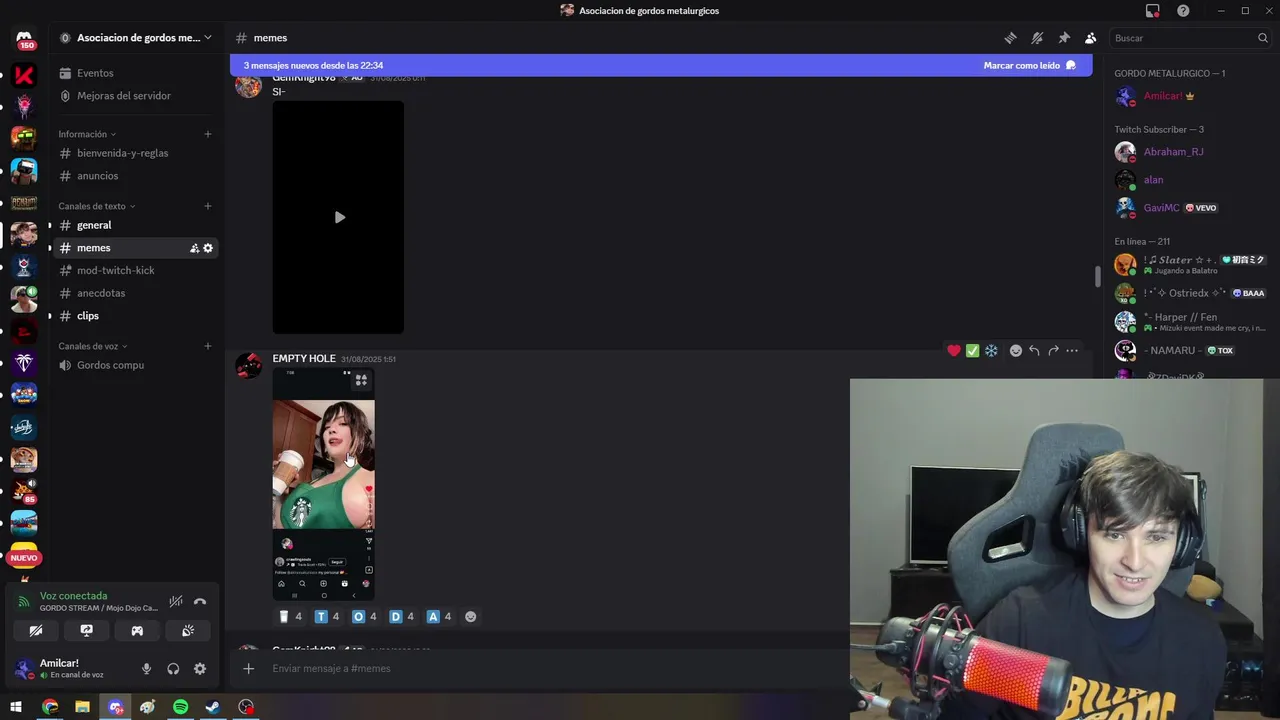This screenshot has height=720, width=1280.
Task: Toggle the member list icon
Action: pos(1090,38)
